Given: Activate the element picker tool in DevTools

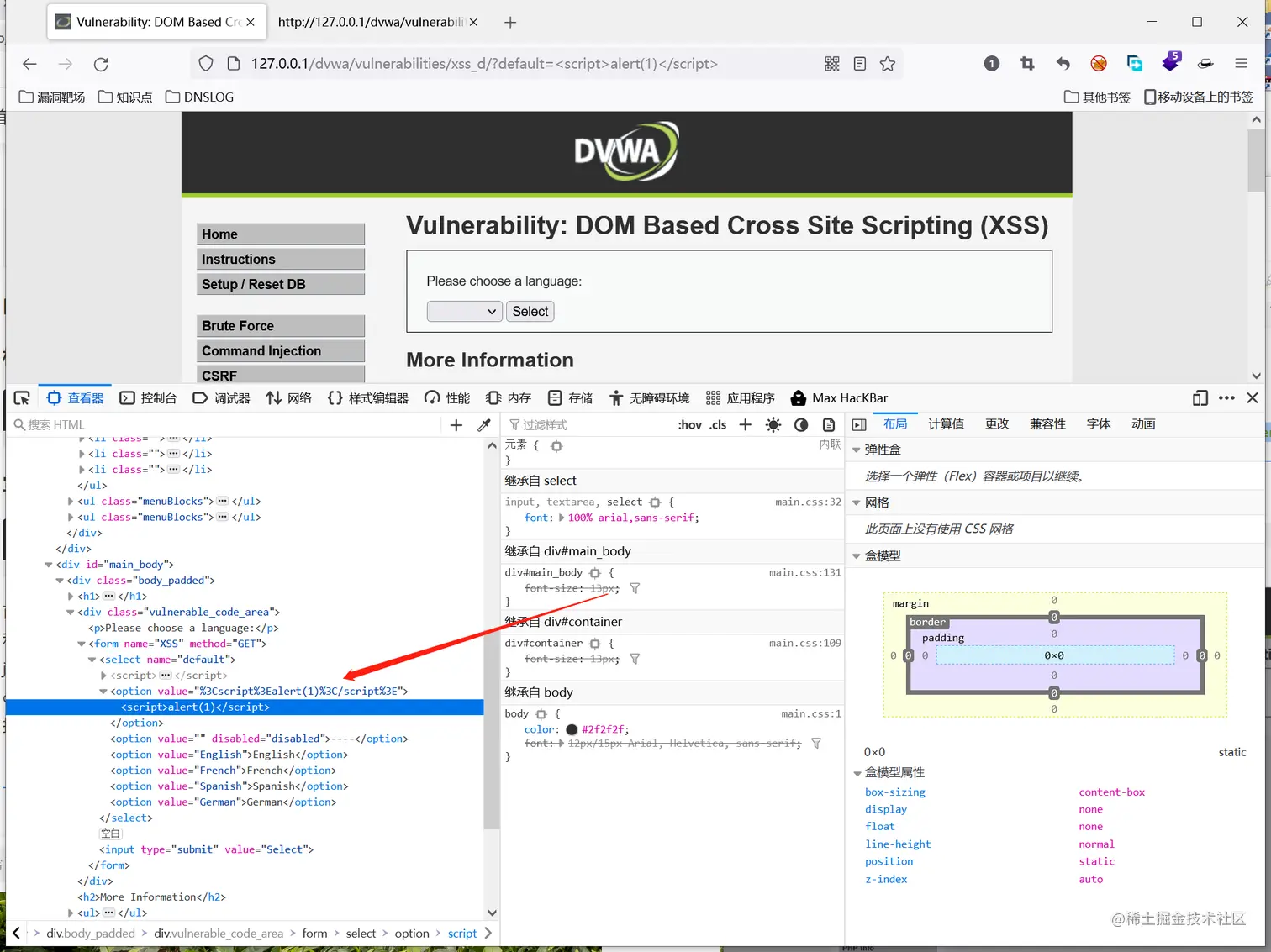Looking at the screenshot, I should pyautogui.click(x=22, y=398).
